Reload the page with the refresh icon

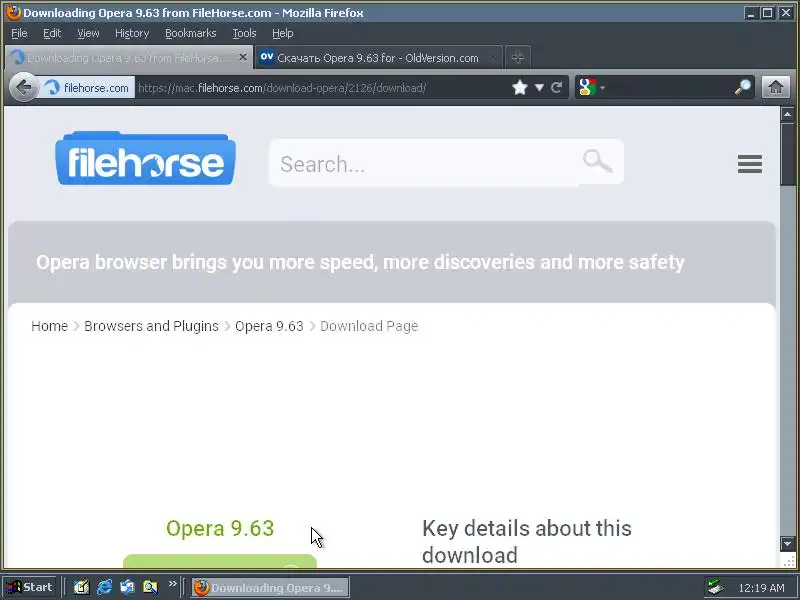(556, 88)
